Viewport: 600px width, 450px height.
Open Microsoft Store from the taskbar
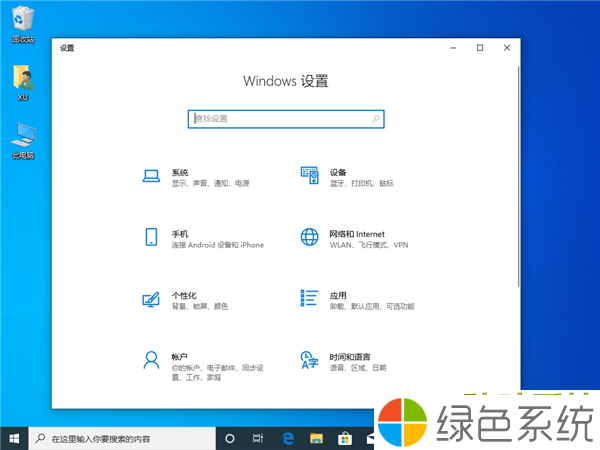(345, 439)
